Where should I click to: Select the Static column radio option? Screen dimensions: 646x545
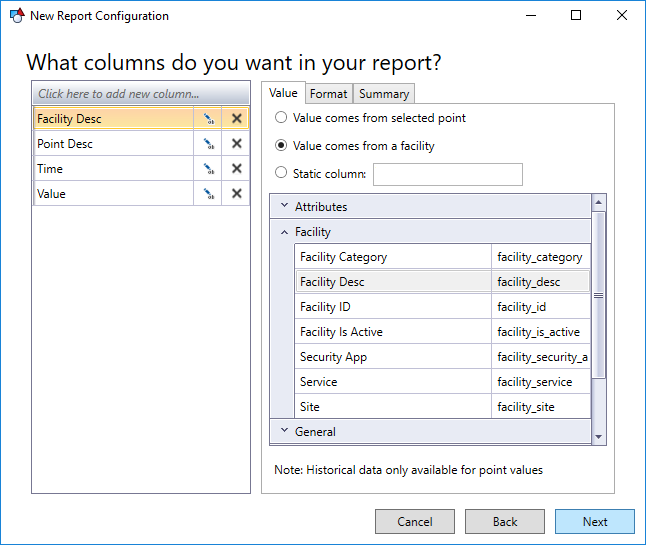[281, 172]
